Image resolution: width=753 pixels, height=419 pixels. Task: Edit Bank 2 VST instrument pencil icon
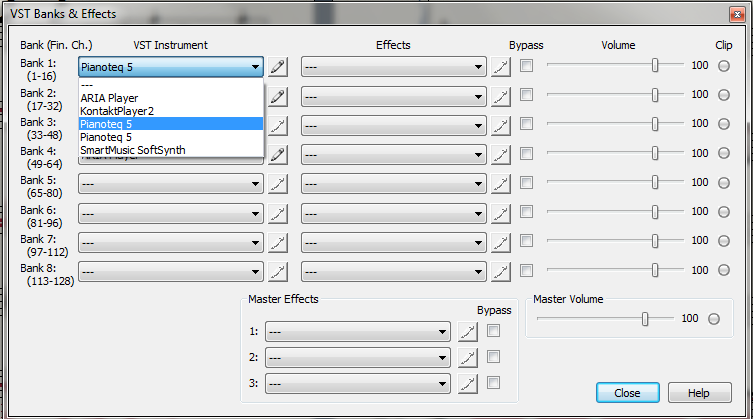coord(278,97)
